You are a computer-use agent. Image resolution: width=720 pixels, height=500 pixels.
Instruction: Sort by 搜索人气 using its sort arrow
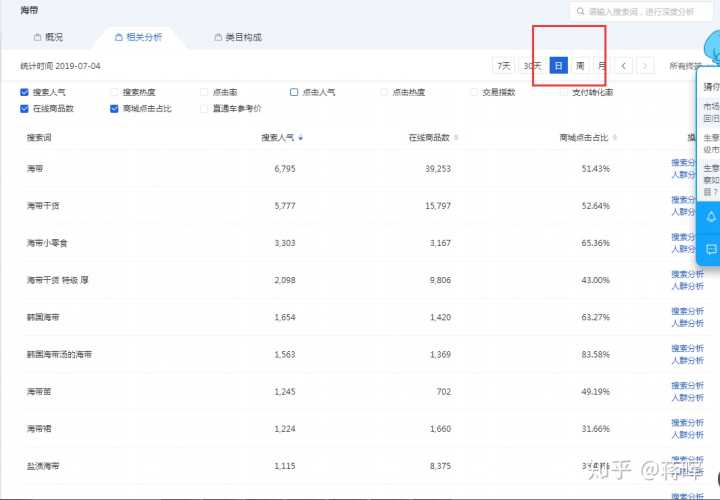pyautogui.click(x=301, y=137)
